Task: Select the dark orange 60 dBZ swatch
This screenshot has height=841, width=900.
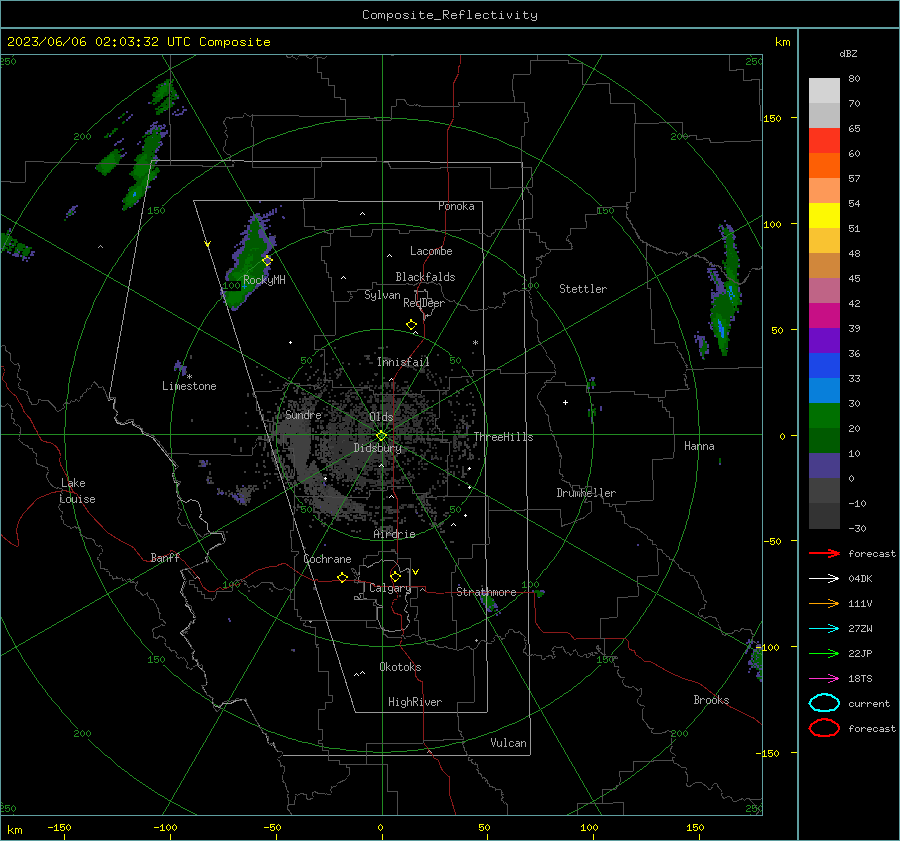Action: click(824, 165)
